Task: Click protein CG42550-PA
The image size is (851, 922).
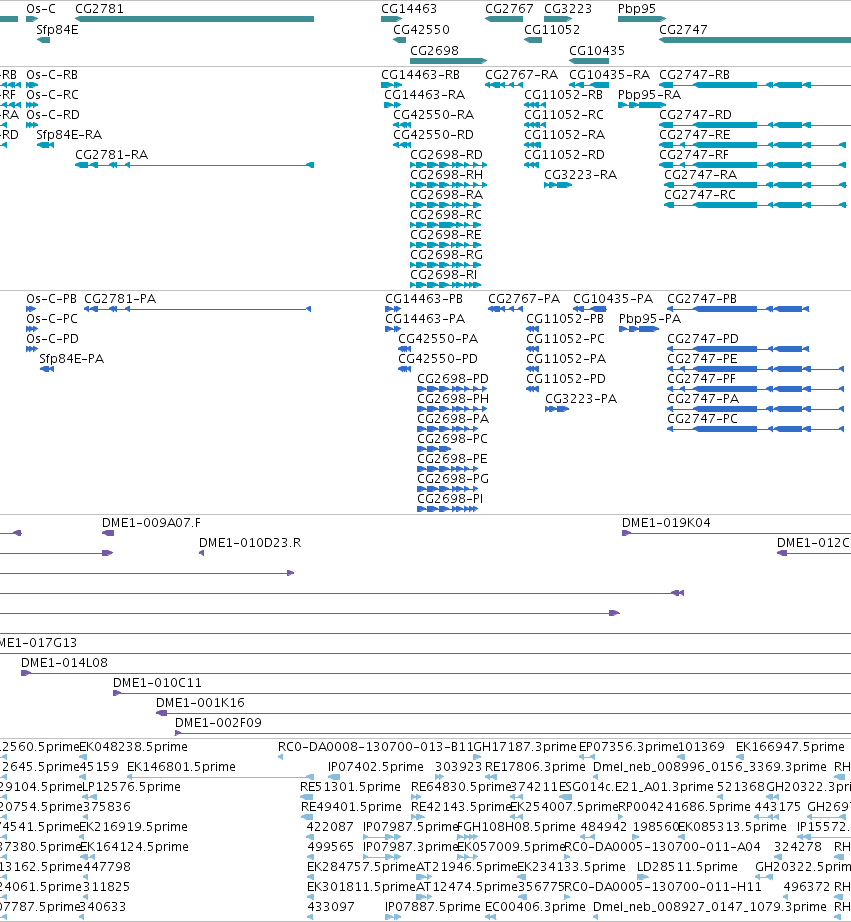Action: [x=438, y=339]
